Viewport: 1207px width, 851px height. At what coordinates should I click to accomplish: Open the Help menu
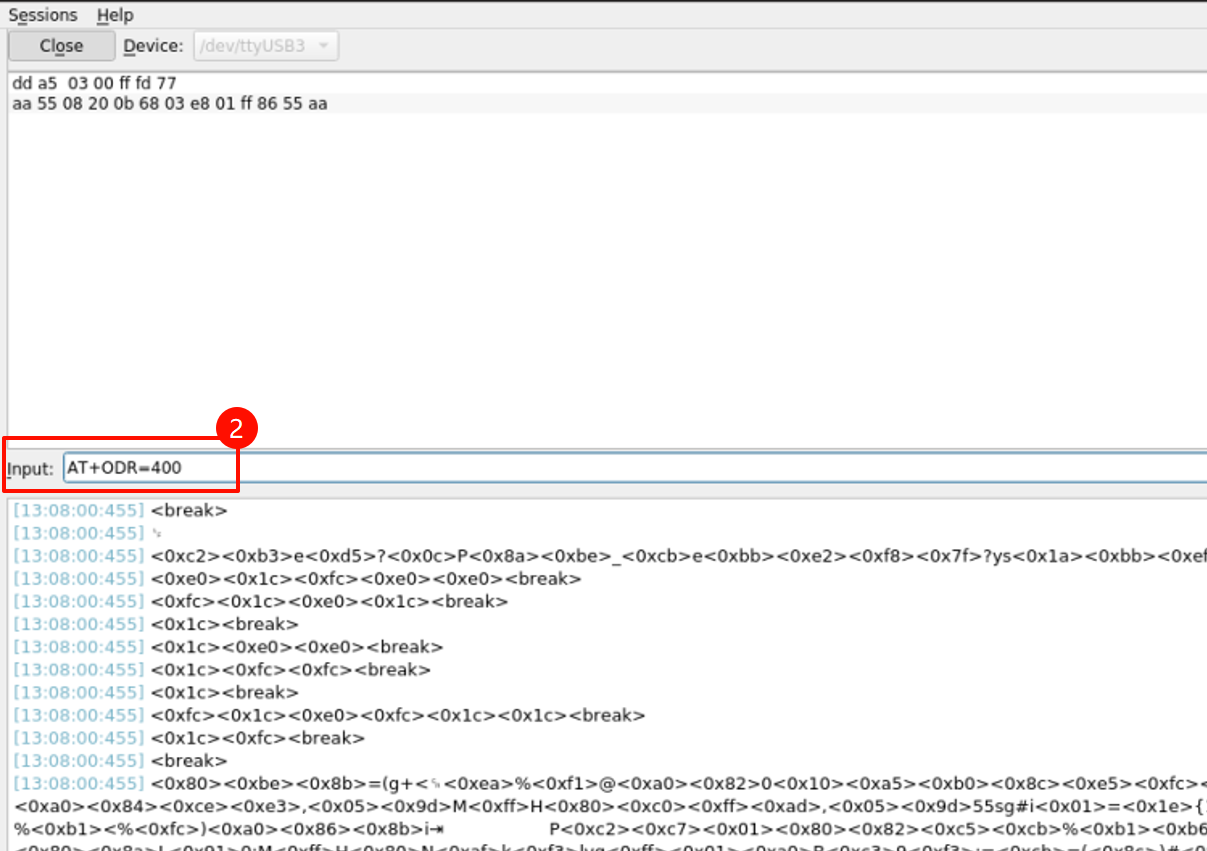pos(115,15)
